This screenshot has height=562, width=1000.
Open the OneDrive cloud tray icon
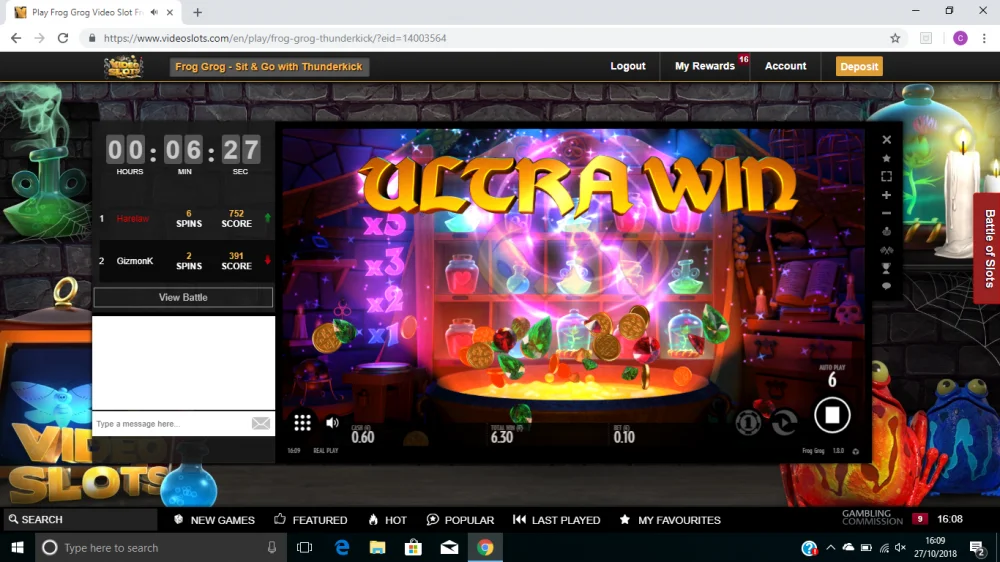click(848, 547)
